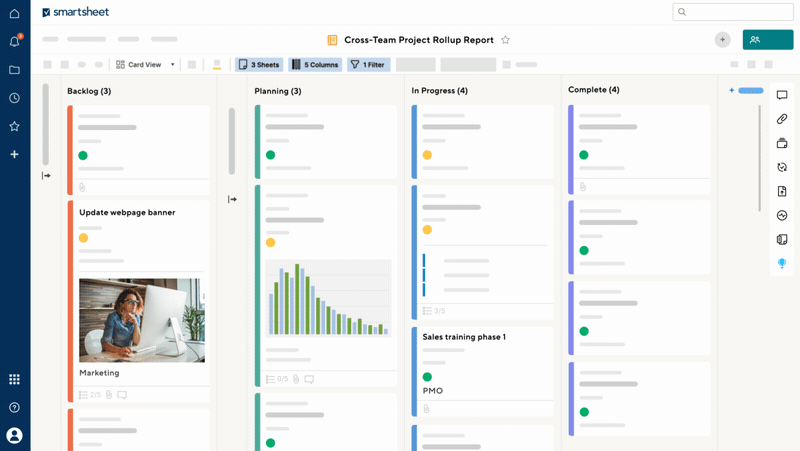Select the Complete (4) lane header

tap(593, 89)
